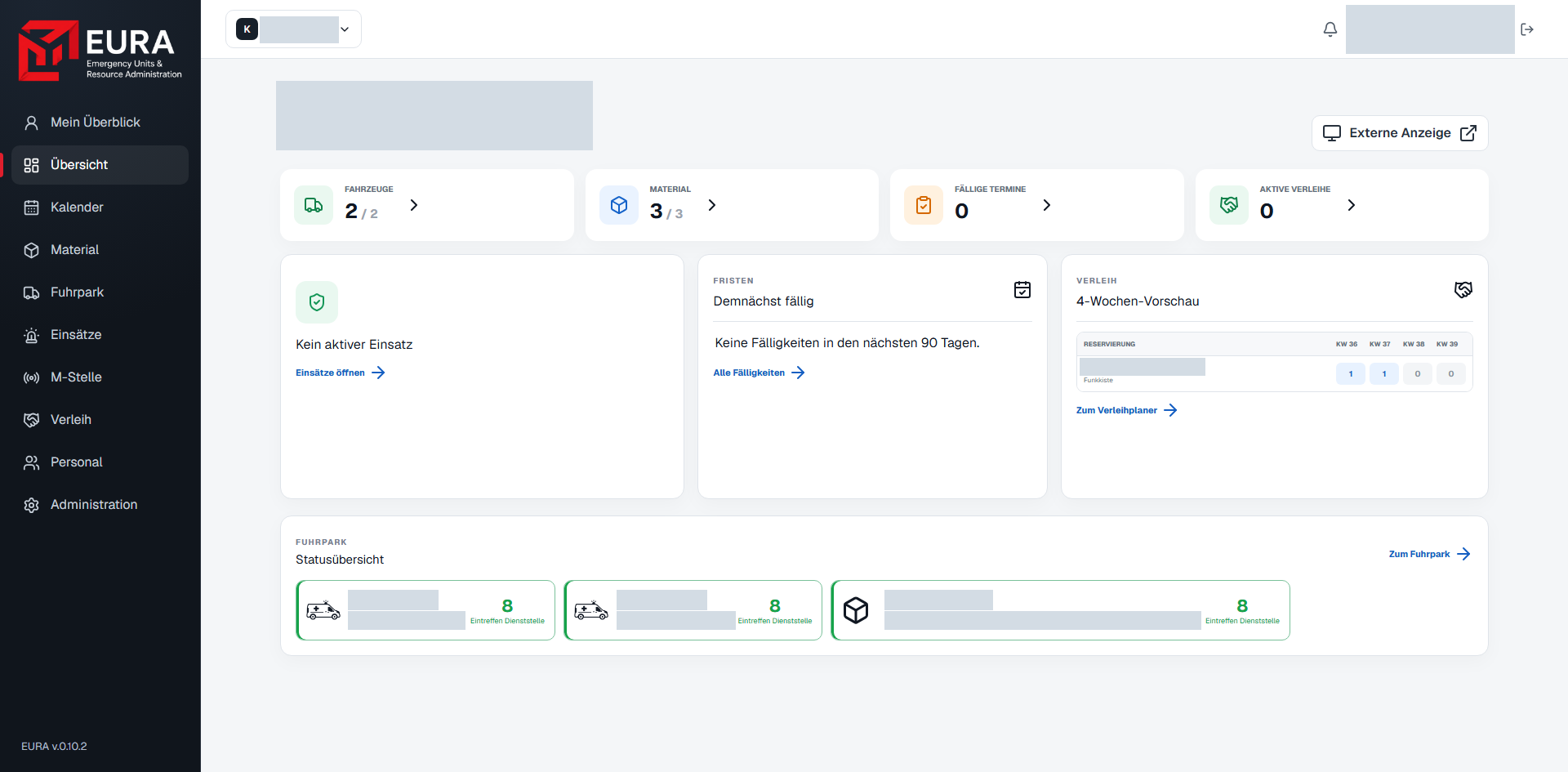
Task: Click the EURA logo
Action: click(x=100, y=51)
